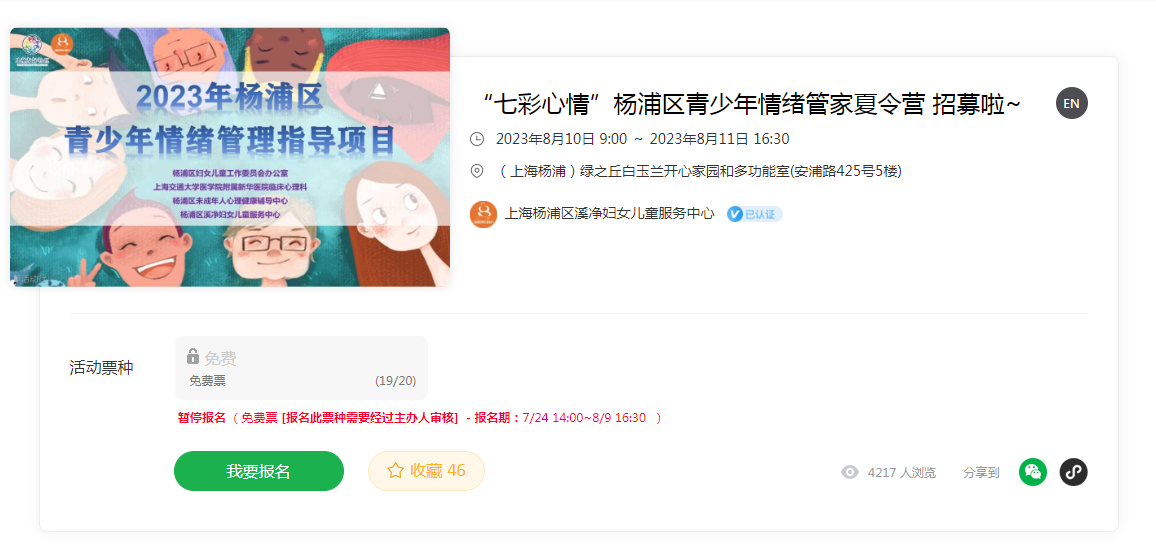Share the event via the WeChat icon
Image resolution: width=1156 pixels, height=553 pixels.
1033,472
